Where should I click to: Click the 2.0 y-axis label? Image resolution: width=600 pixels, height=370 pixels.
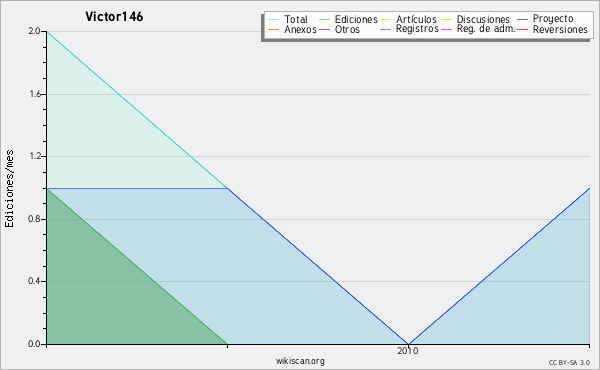pos(34,31)
